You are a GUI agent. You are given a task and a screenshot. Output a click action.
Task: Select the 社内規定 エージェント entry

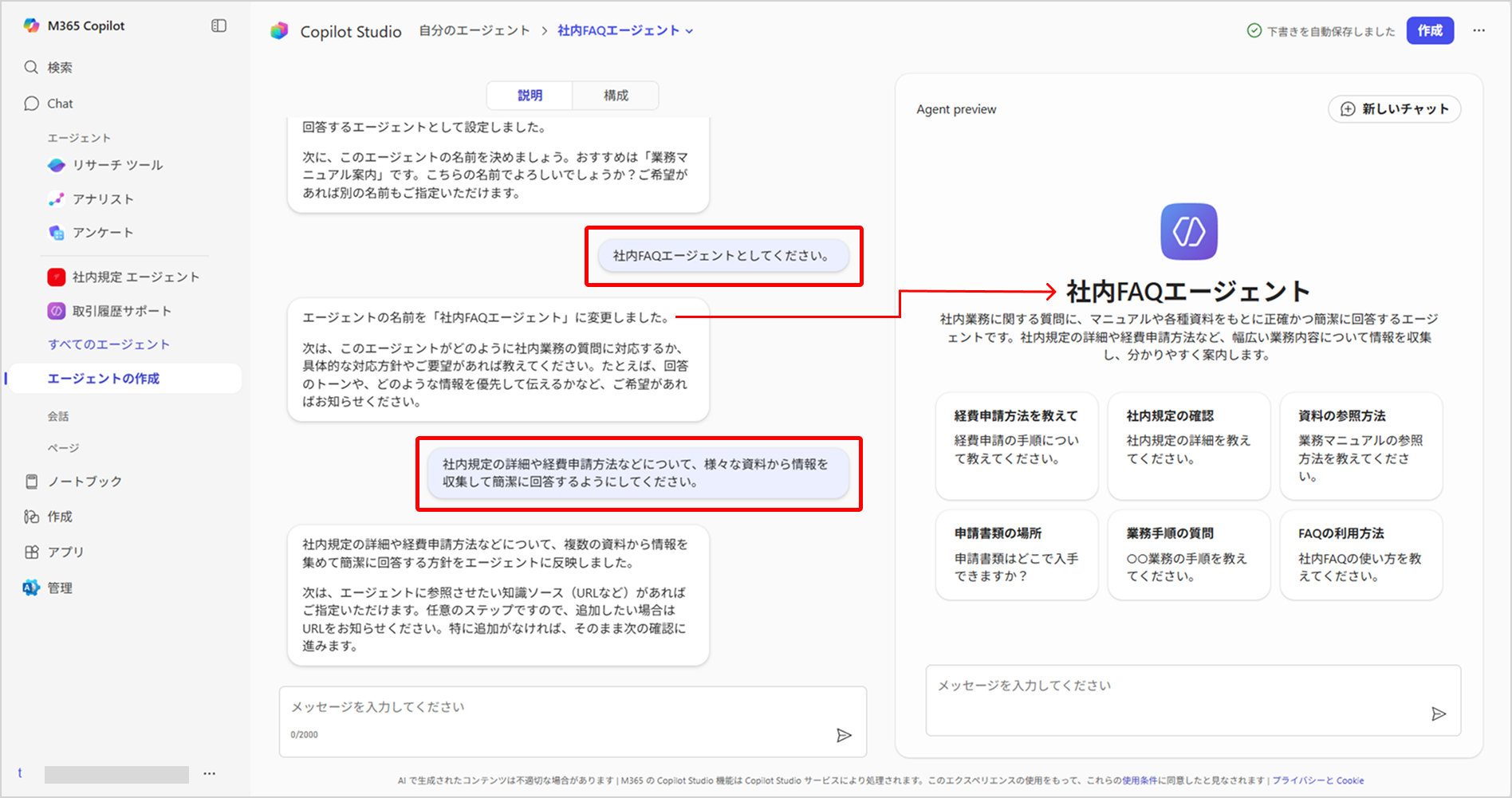pyautogui.click(x=136, y=277)
